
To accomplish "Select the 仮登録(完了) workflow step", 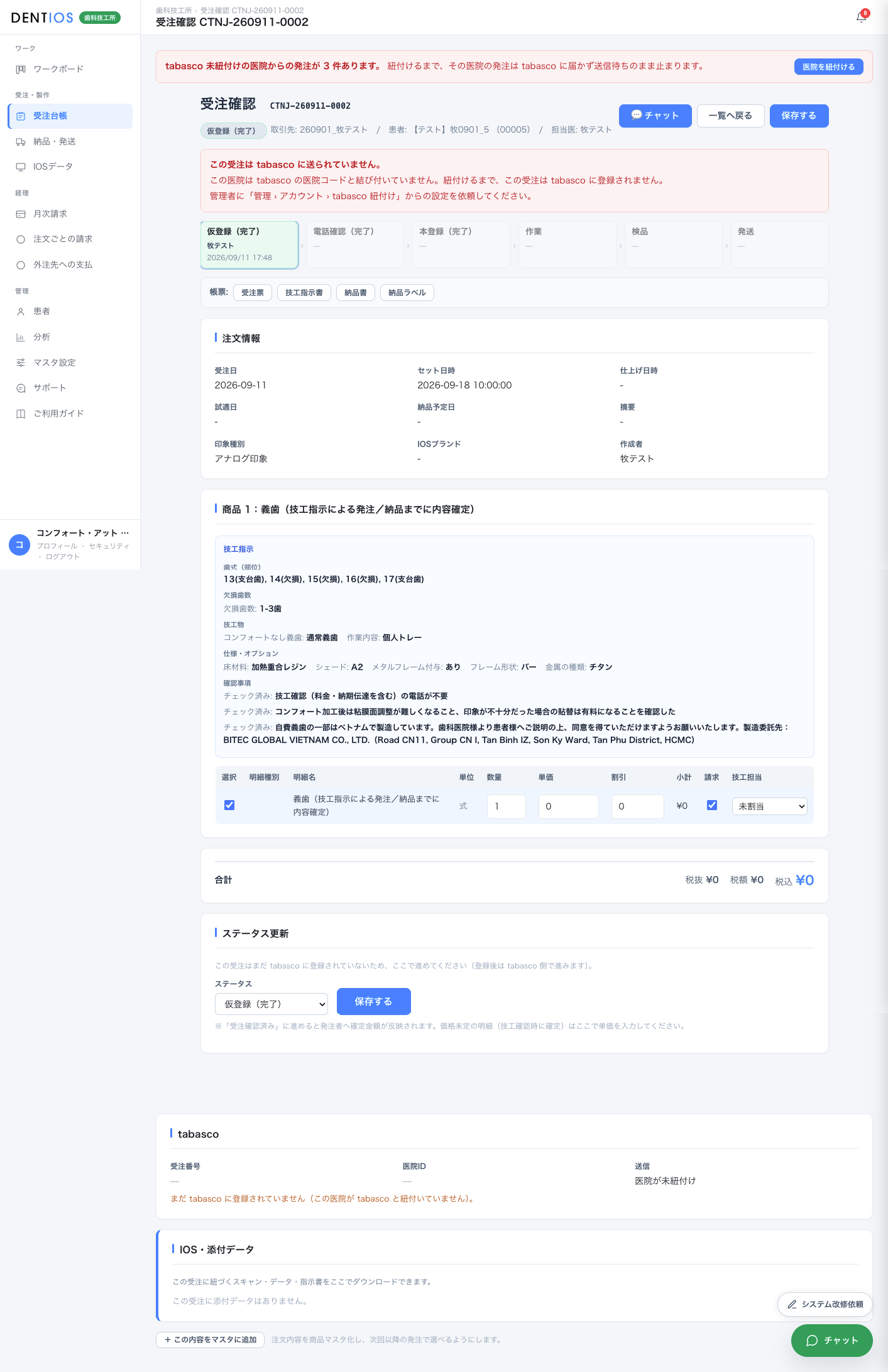I will (249, 244).
